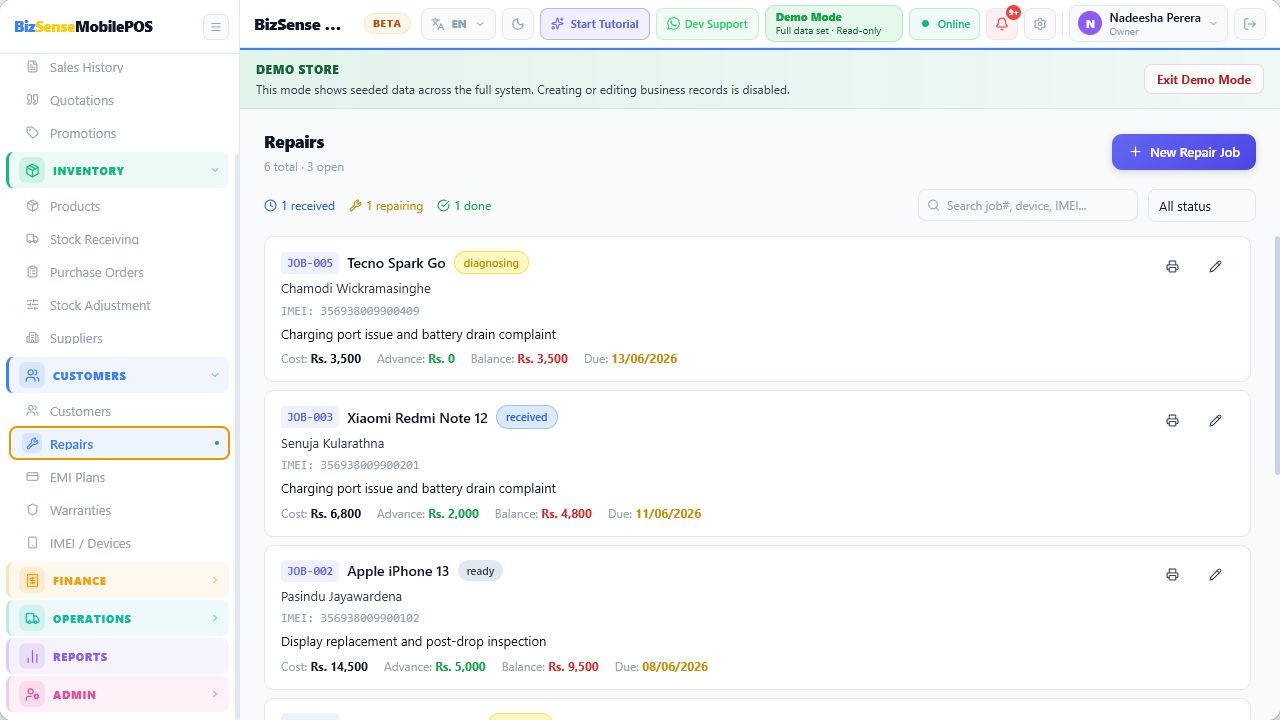Click the Demo Mode badge
Screen dimensions: 1280x720
point(834,24)
